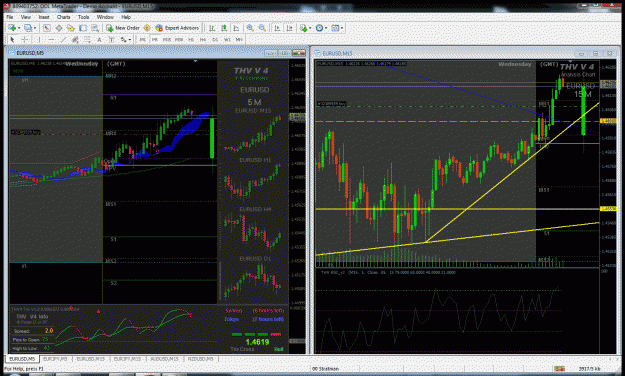
Task: Toggle Chart Shift from right edge
Action: (289, 28)
